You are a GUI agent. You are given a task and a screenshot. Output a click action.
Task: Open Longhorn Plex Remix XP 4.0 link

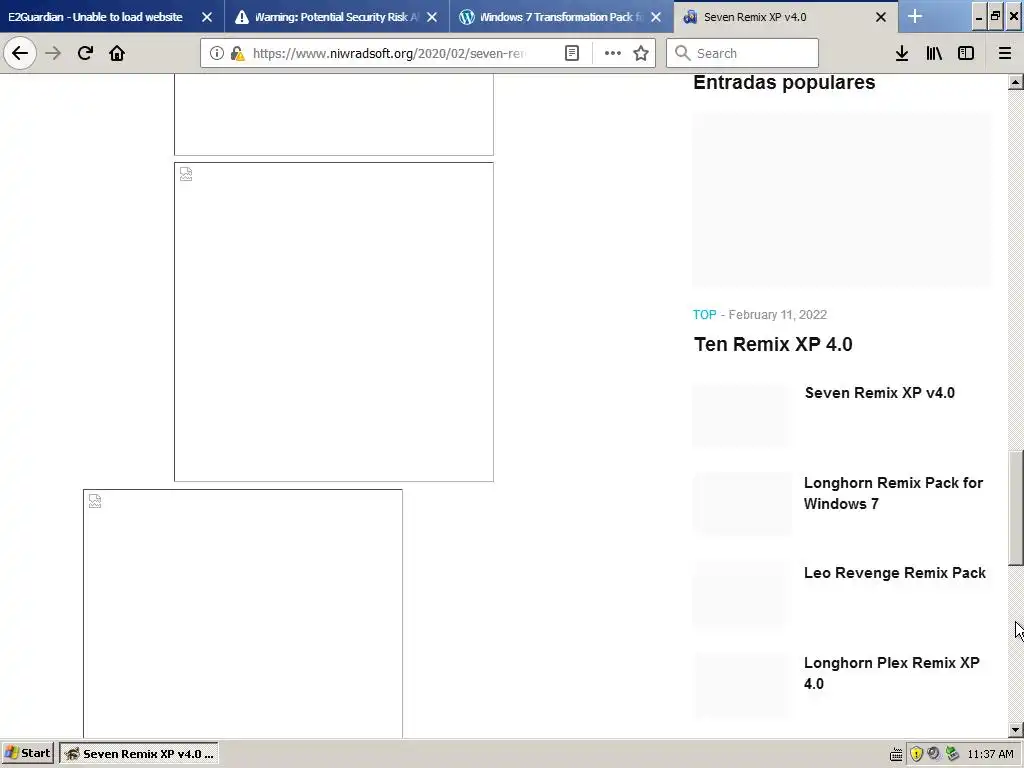(x=891, y=673)
